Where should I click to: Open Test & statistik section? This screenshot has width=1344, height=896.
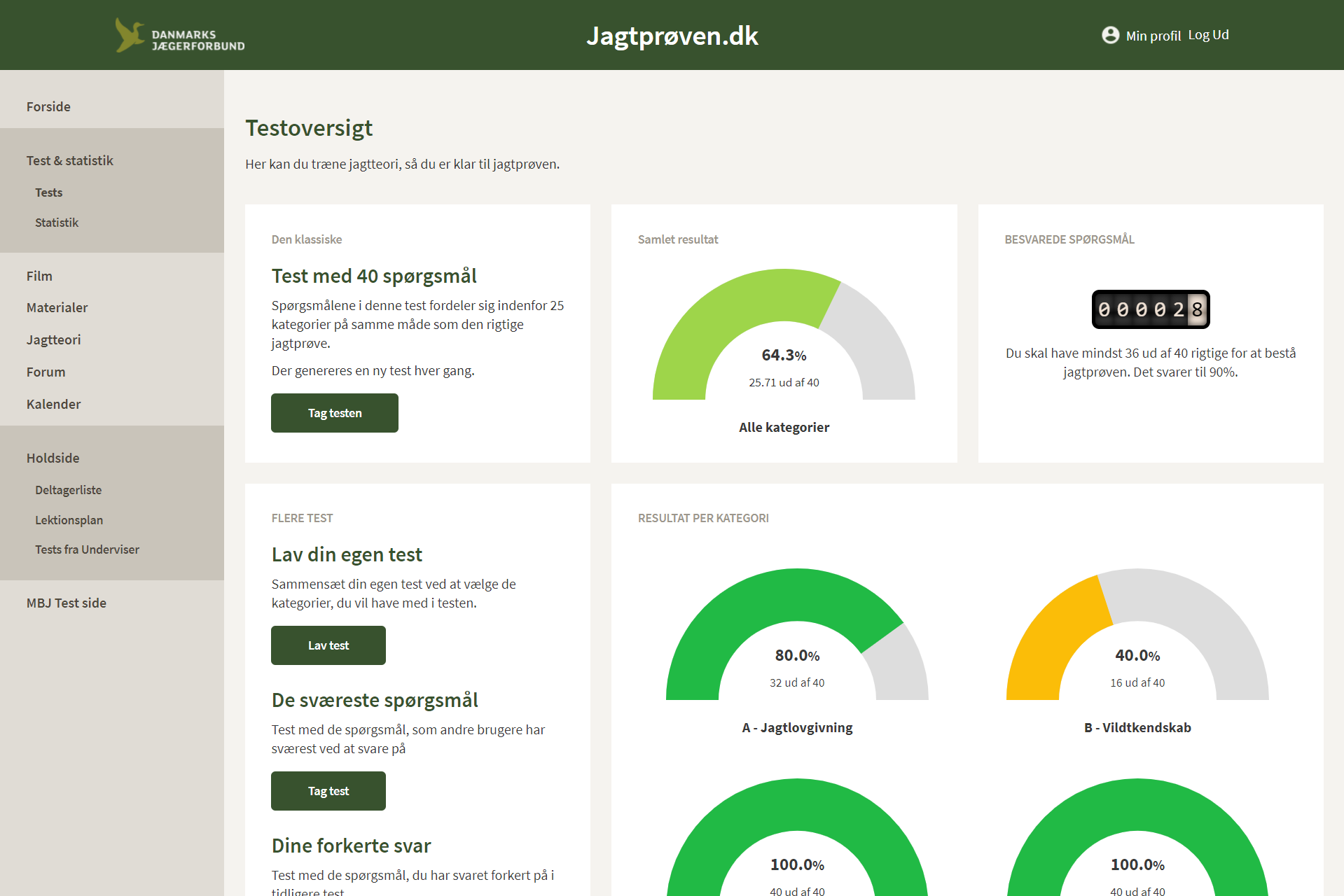point(70,160)
